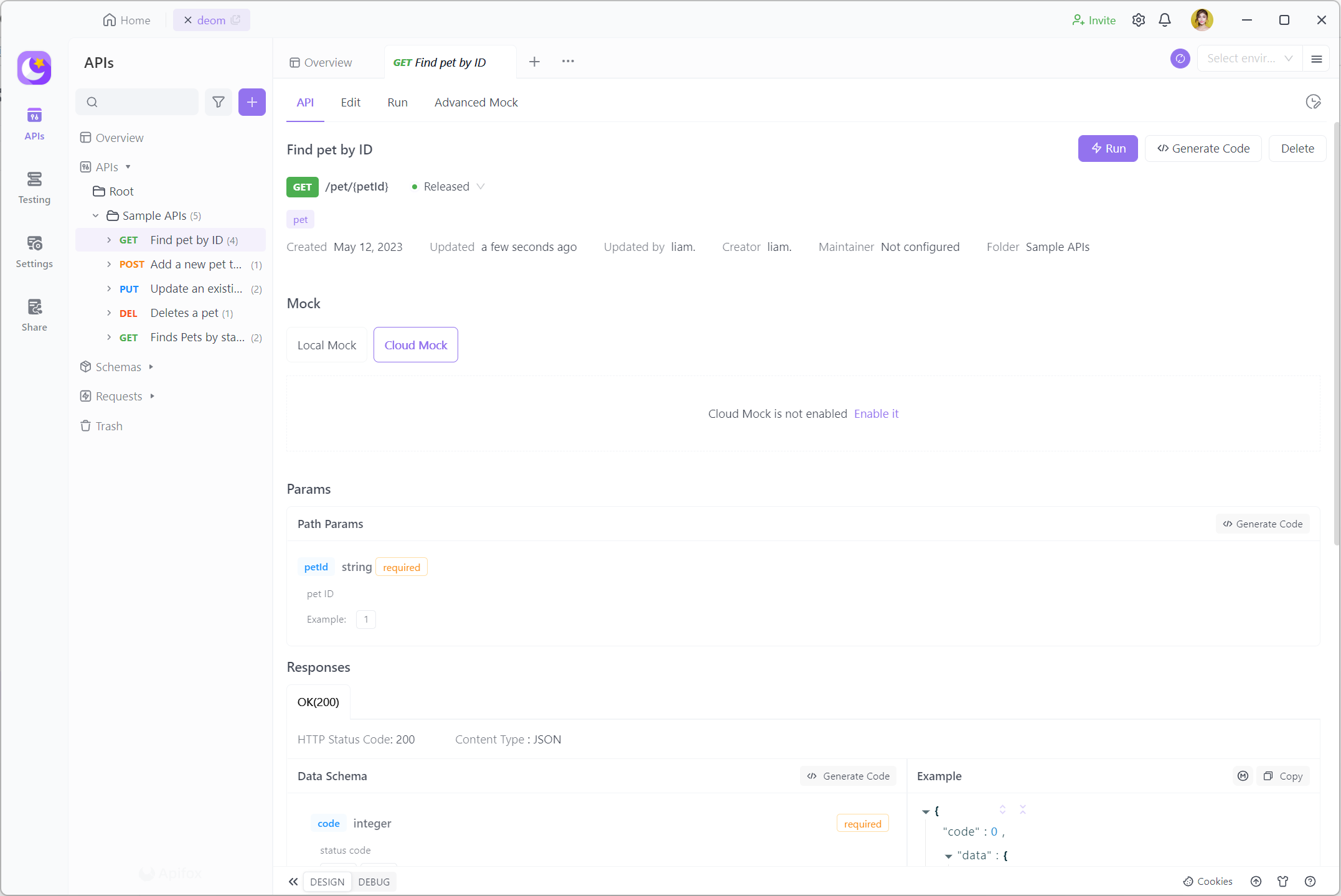Expand the Find pet by ID item
Screen dimensions: 1341x896
point(109,240)
